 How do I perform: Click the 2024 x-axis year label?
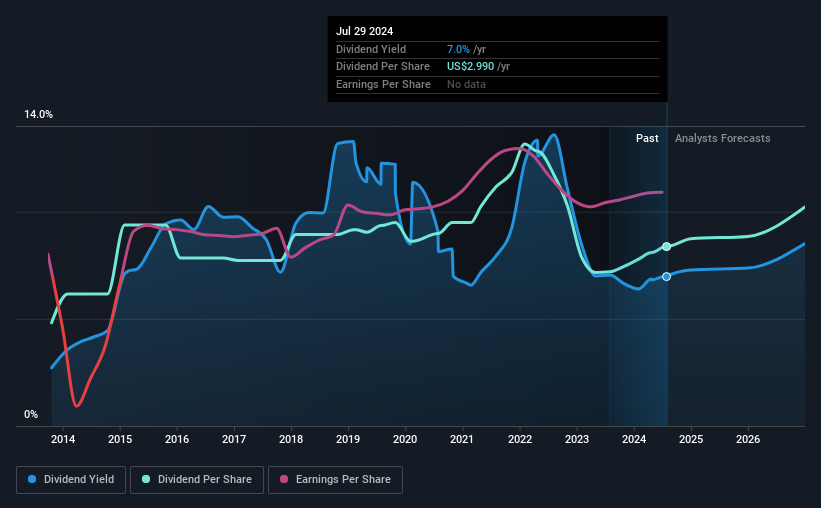[634, 439]
